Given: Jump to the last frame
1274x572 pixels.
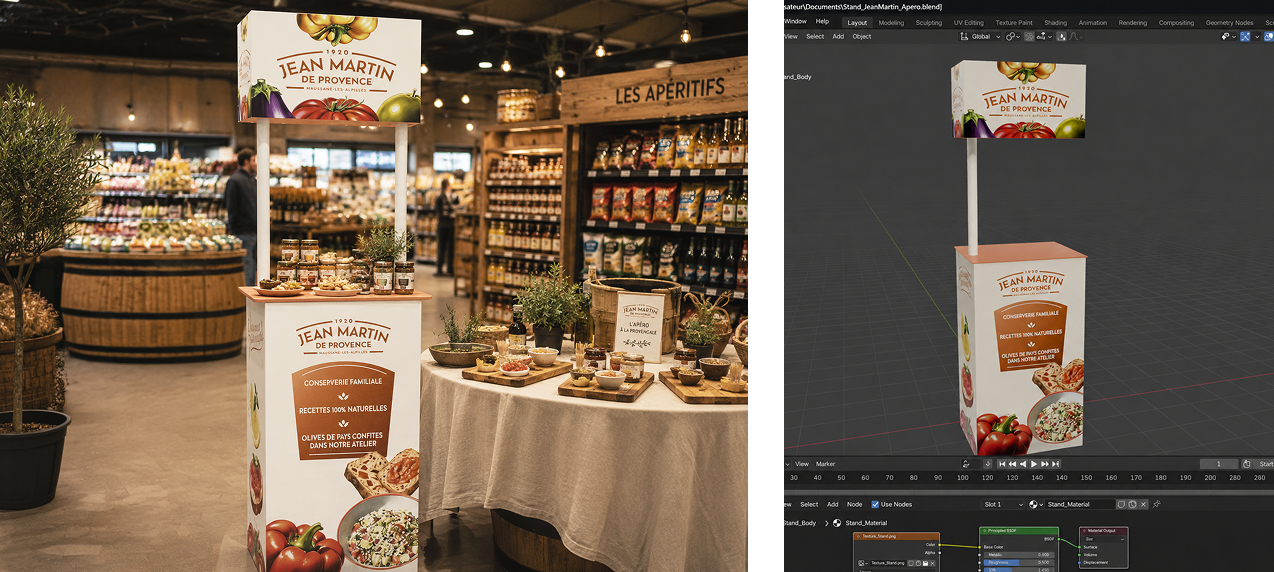Looking at the screenshot, I should [x=1055, y=464].
